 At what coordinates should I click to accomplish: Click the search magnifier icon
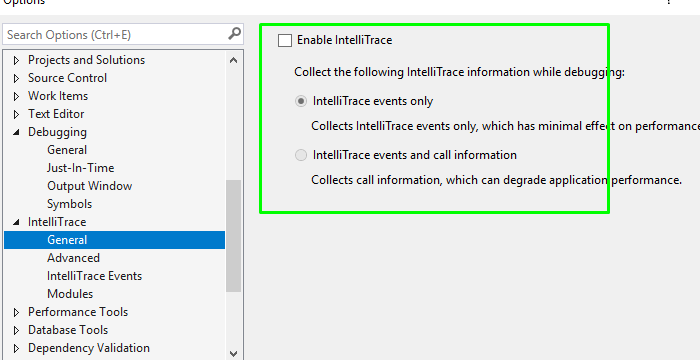(234, 33)
